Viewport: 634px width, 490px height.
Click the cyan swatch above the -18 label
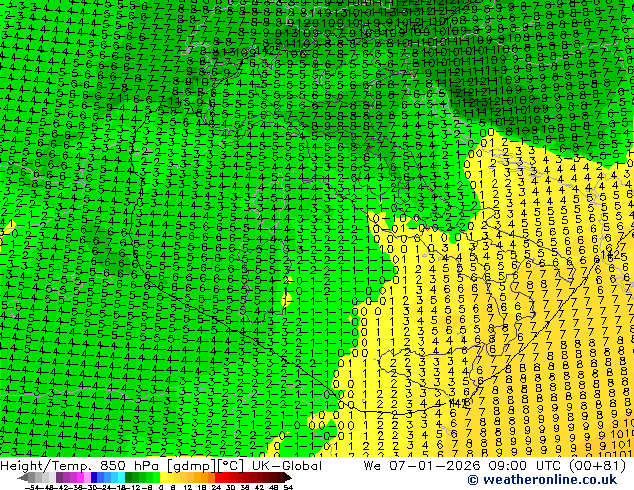click(x=122, y=477)
